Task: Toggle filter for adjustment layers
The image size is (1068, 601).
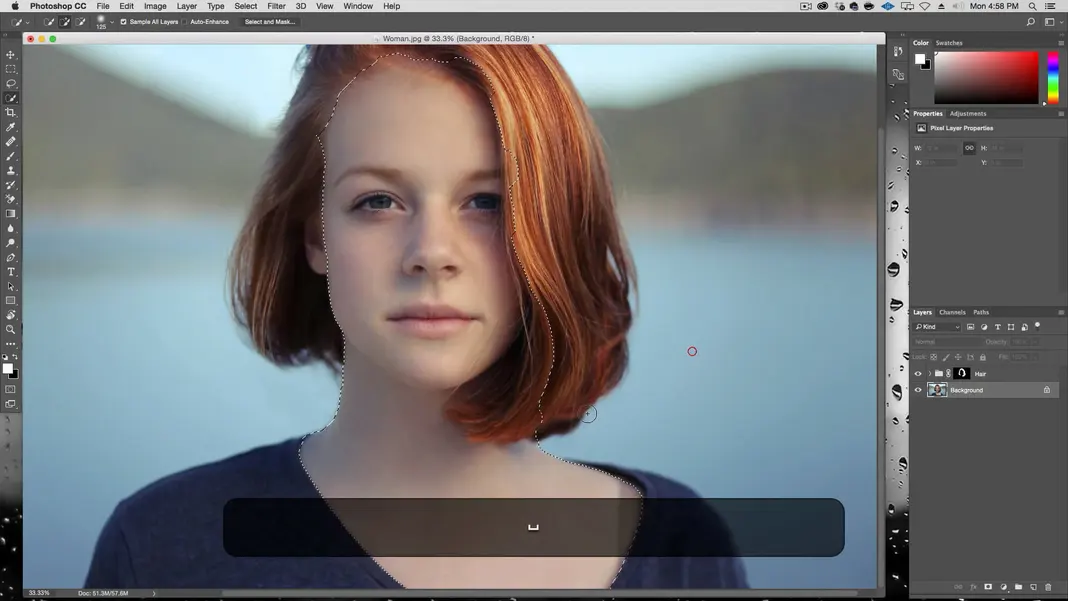Action: pyautogui.click(x=984, y=327)
